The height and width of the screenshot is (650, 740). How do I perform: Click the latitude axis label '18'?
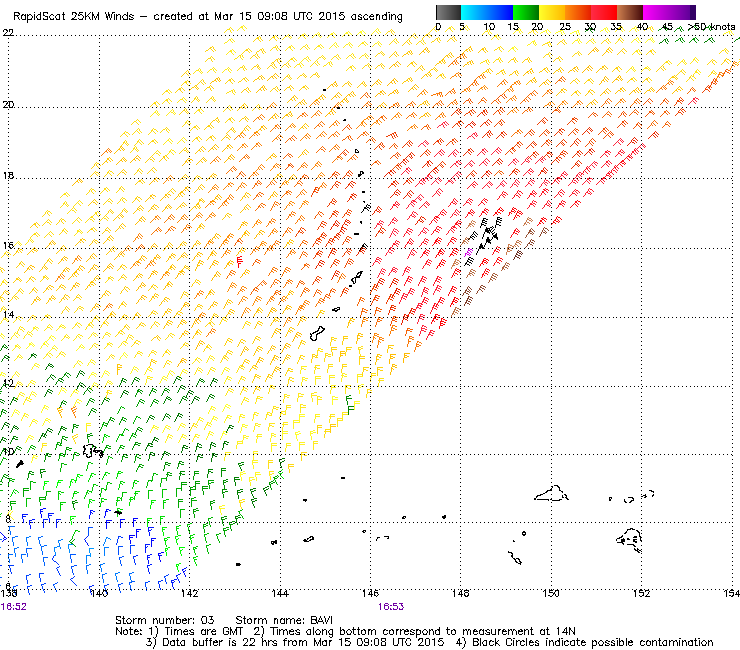click(8, 176)
